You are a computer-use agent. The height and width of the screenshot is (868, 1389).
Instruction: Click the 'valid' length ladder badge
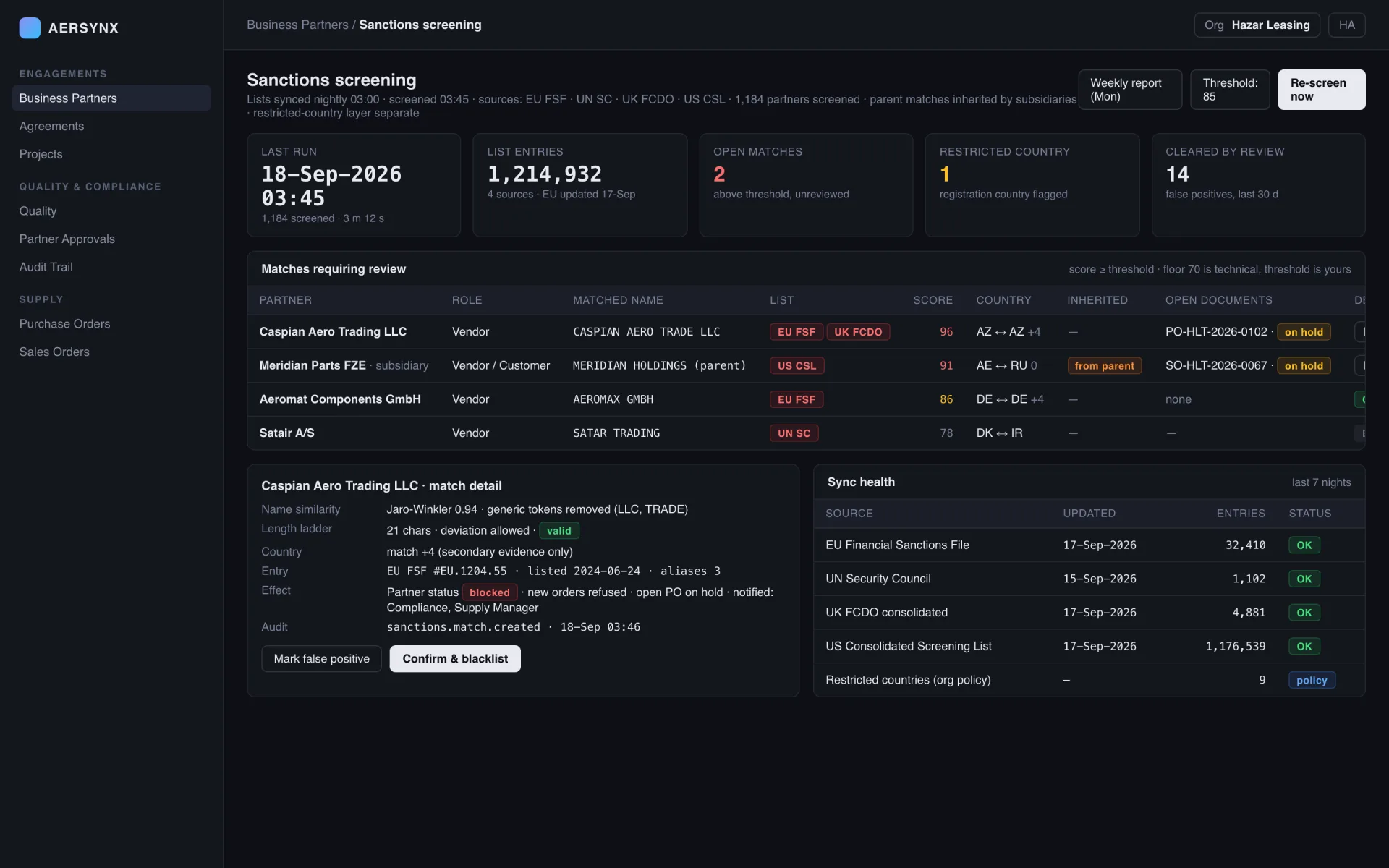tap(558, 531)
